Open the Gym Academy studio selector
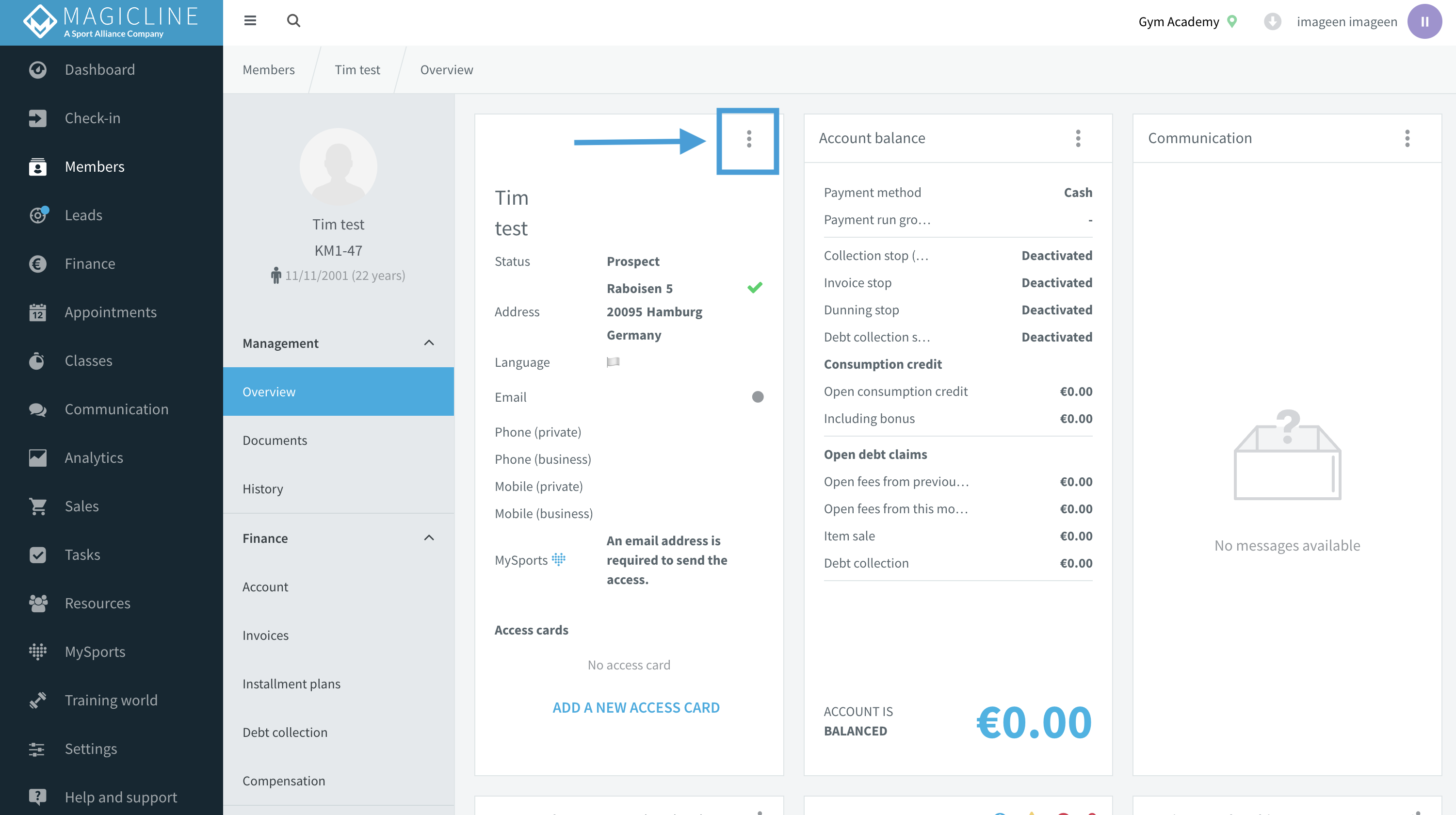 point(1187,21)
